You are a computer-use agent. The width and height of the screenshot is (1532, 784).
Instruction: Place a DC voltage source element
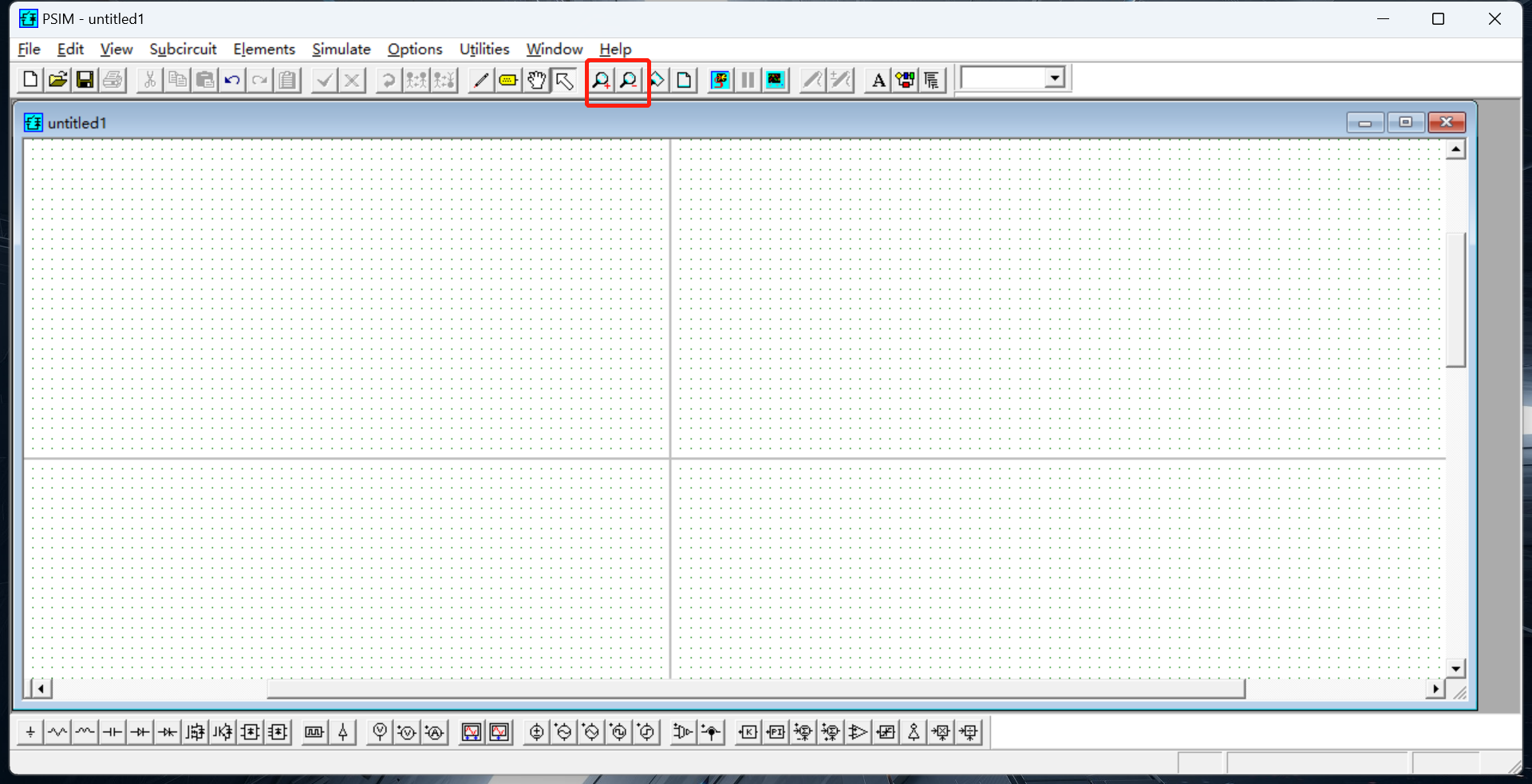click(x=536, y=731)
